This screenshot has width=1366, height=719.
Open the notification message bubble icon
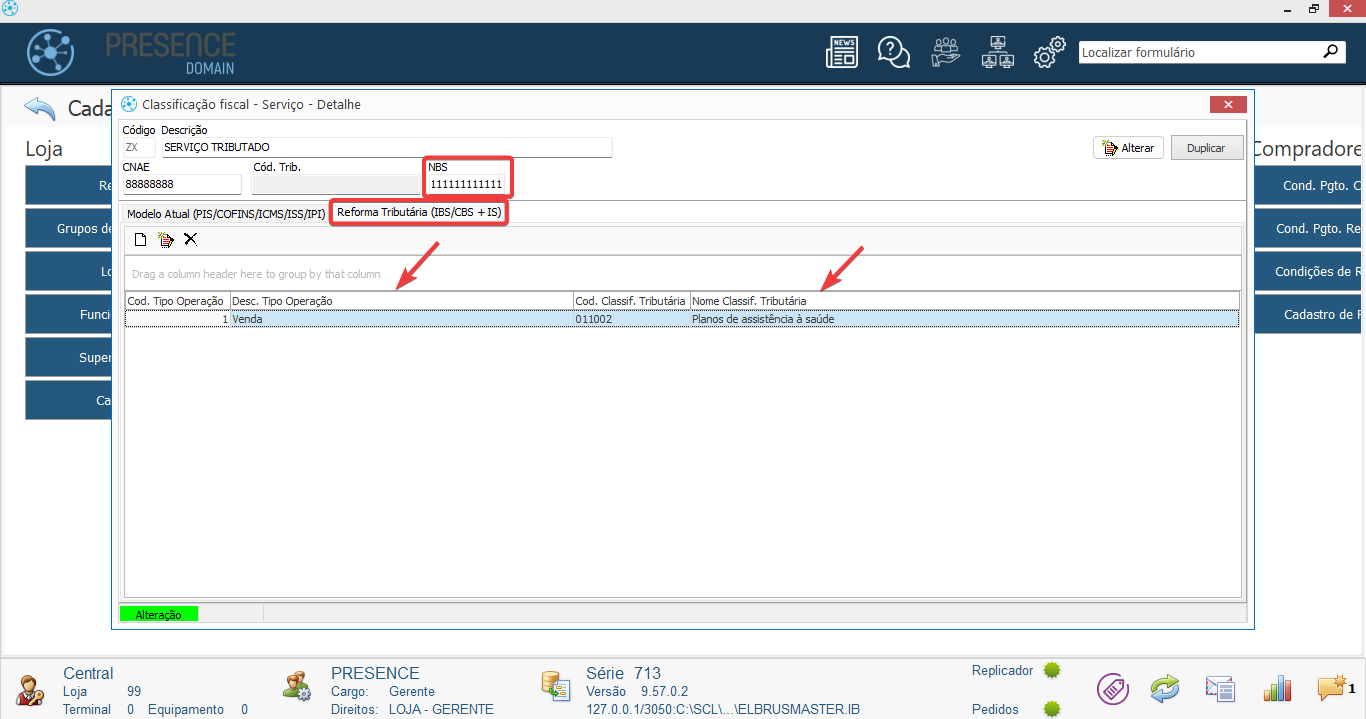point(1331,688)
